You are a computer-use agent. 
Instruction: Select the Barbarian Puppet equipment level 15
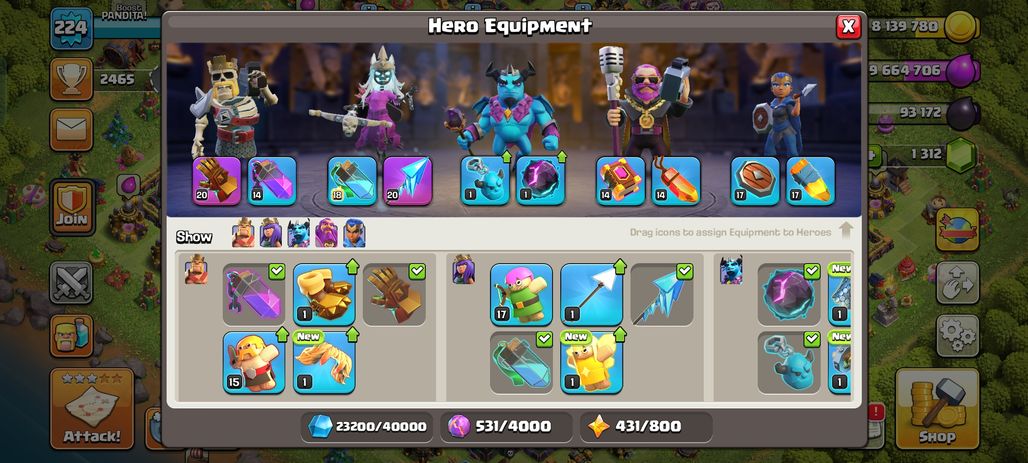click(x=254, y=362)
